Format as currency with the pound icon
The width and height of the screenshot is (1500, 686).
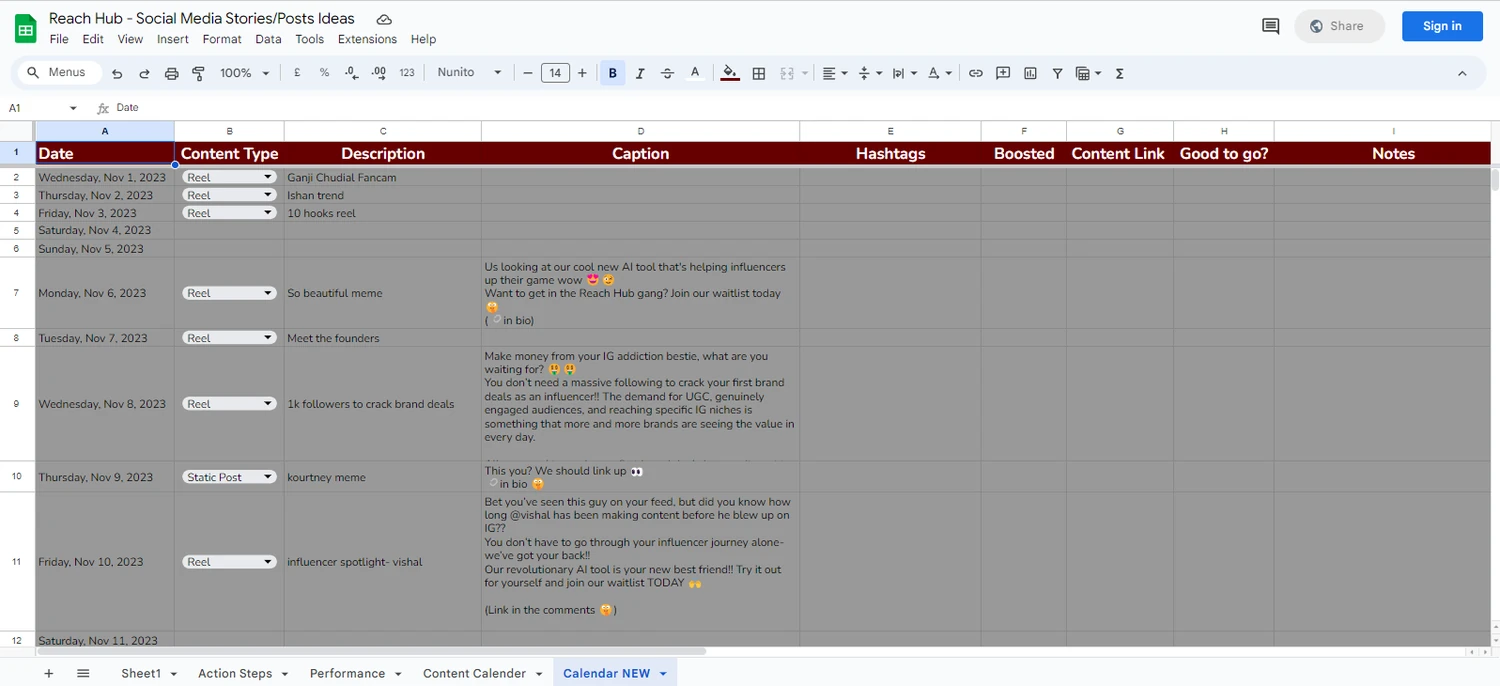click(x=297, y=73)
